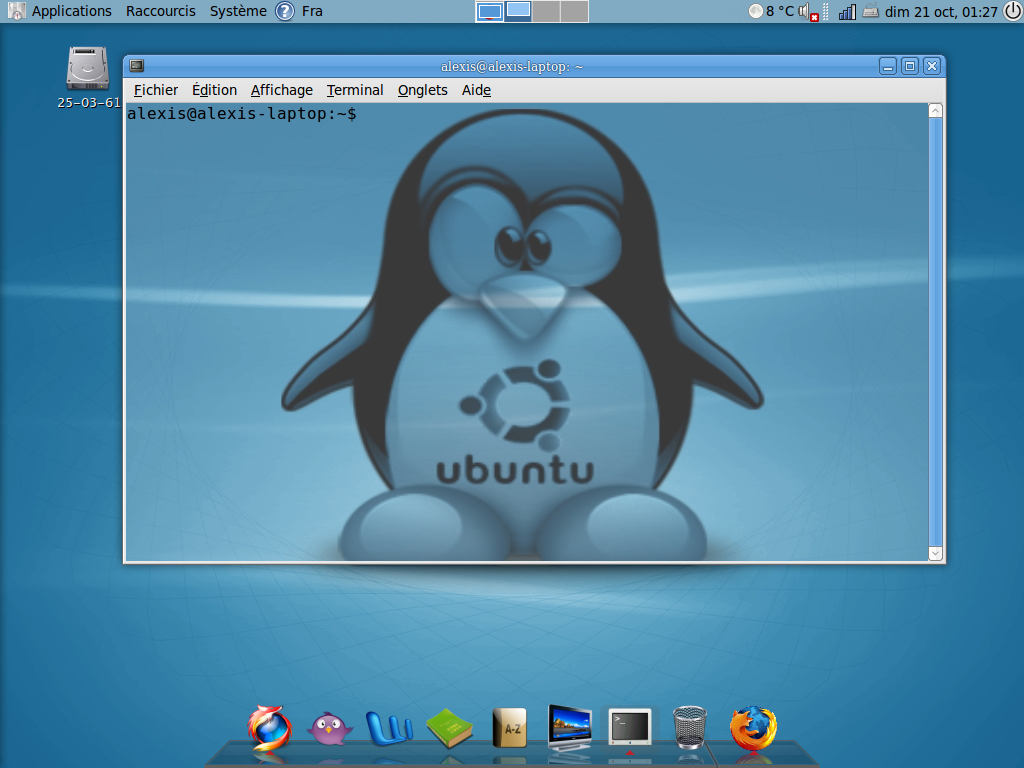Open the A-Z dictionary dock icon

click(509, 728)
